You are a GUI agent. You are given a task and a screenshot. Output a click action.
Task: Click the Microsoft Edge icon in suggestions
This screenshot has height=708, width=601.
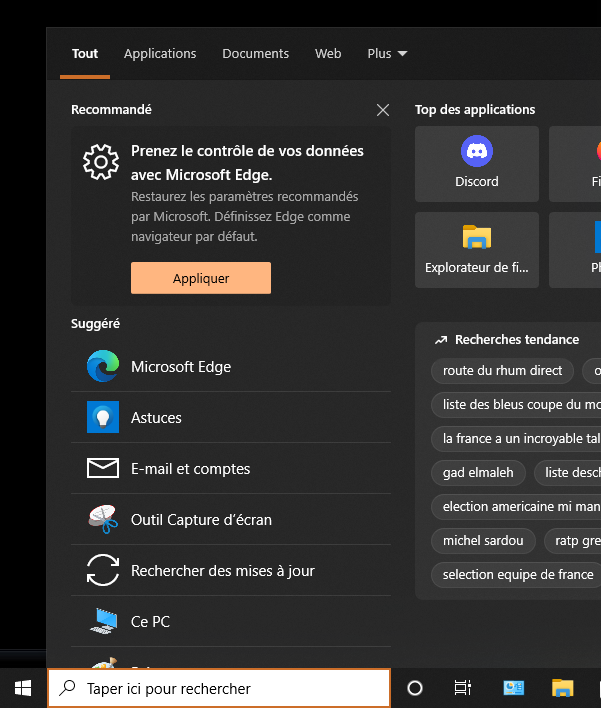click(x=103, y=367)
